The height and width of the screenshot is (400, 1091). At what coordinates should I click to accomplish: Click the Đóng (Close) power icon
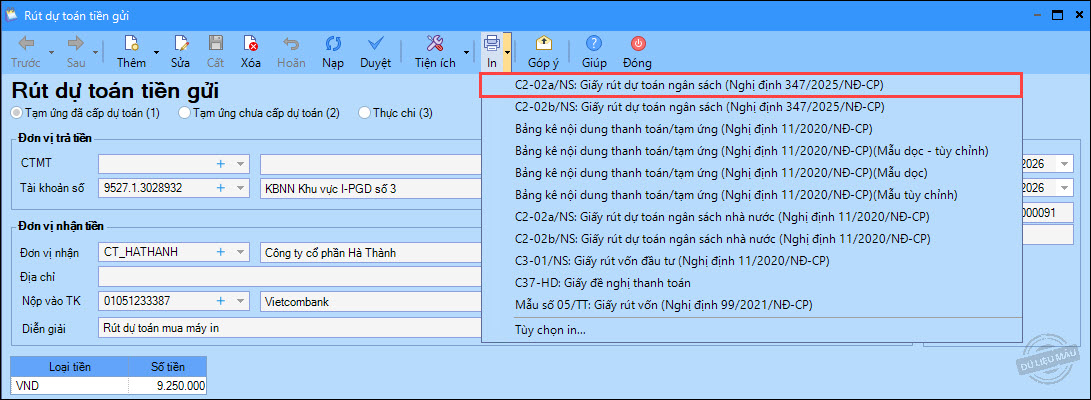tap(638, 44)
